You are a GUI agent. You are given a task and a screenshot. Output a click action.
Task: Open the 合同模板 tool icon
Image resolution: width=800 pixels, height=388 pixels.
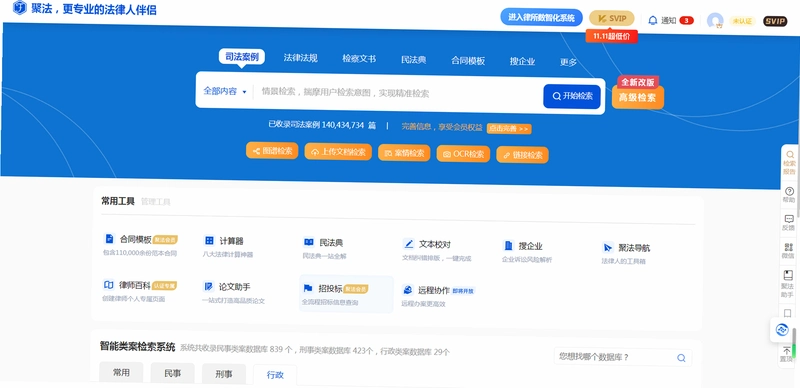pos(109,238)
